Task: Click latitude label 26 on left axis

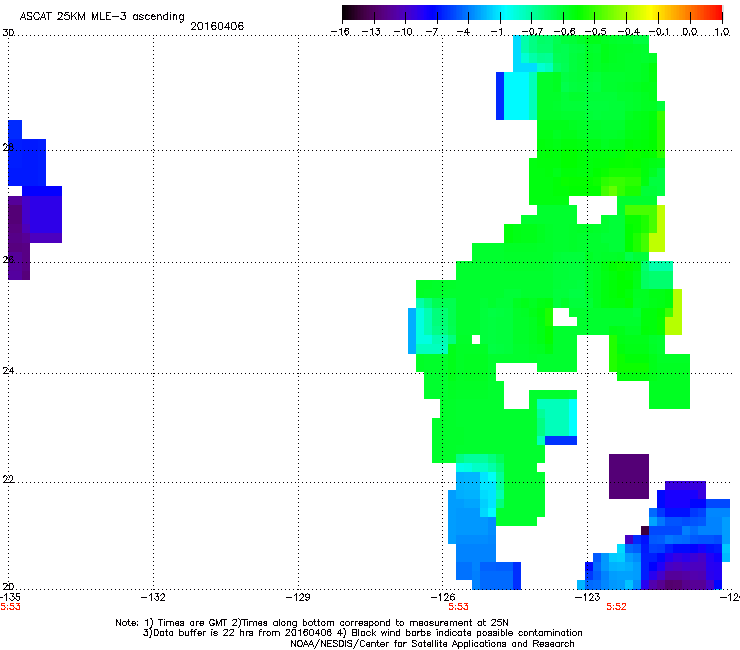Action: 8,259
